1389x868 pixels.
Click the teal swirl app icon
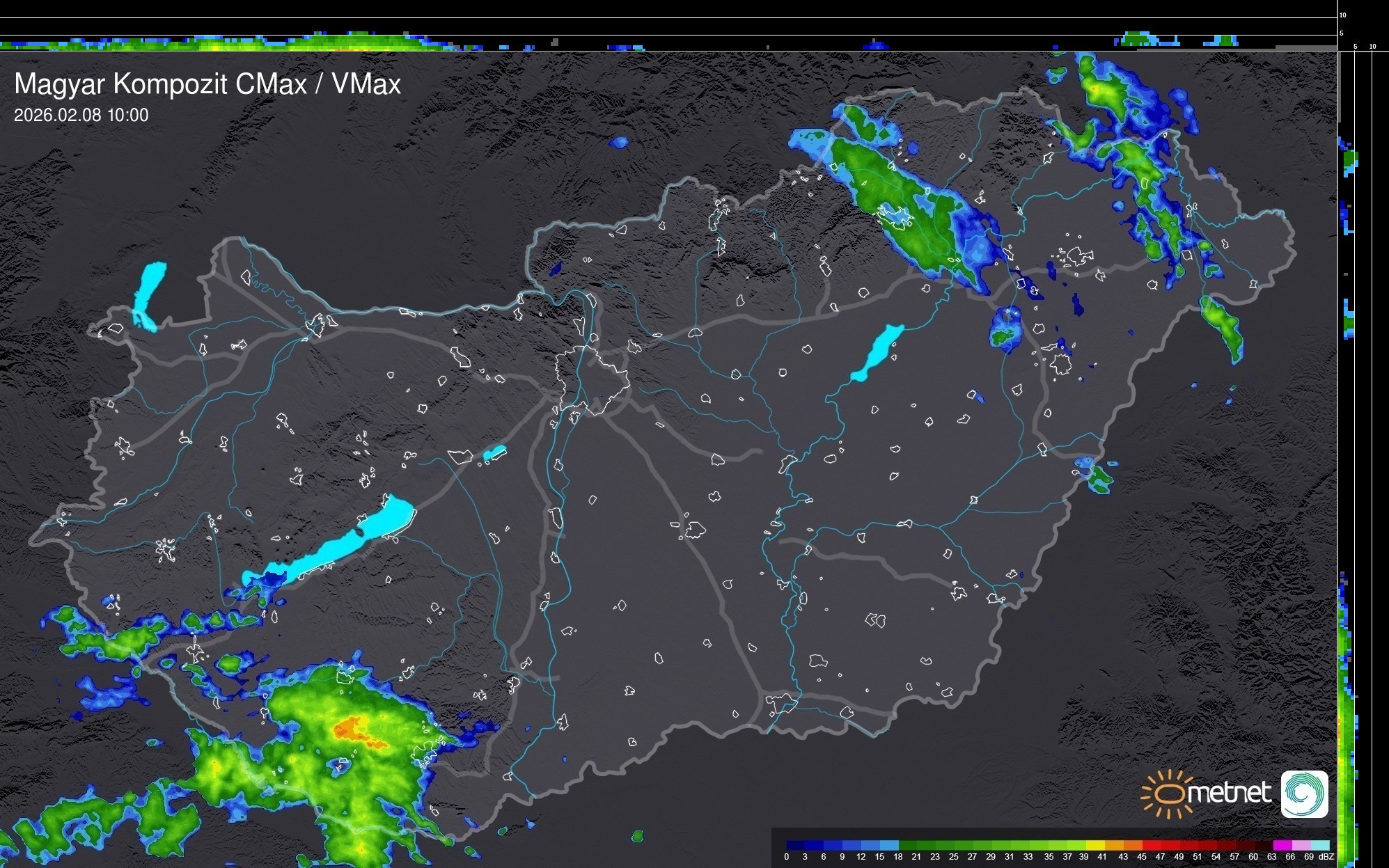[1305, 794]
